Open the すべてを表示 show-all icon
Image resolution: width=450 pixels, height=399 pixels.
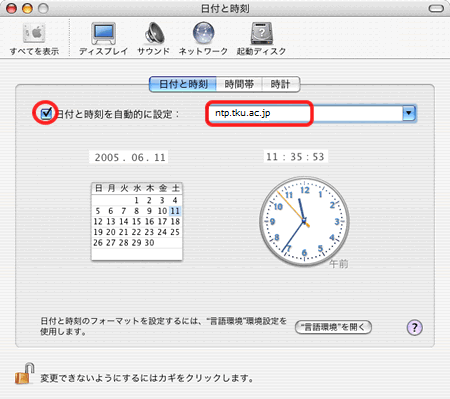pyautogui.click(x=34, y=39)
